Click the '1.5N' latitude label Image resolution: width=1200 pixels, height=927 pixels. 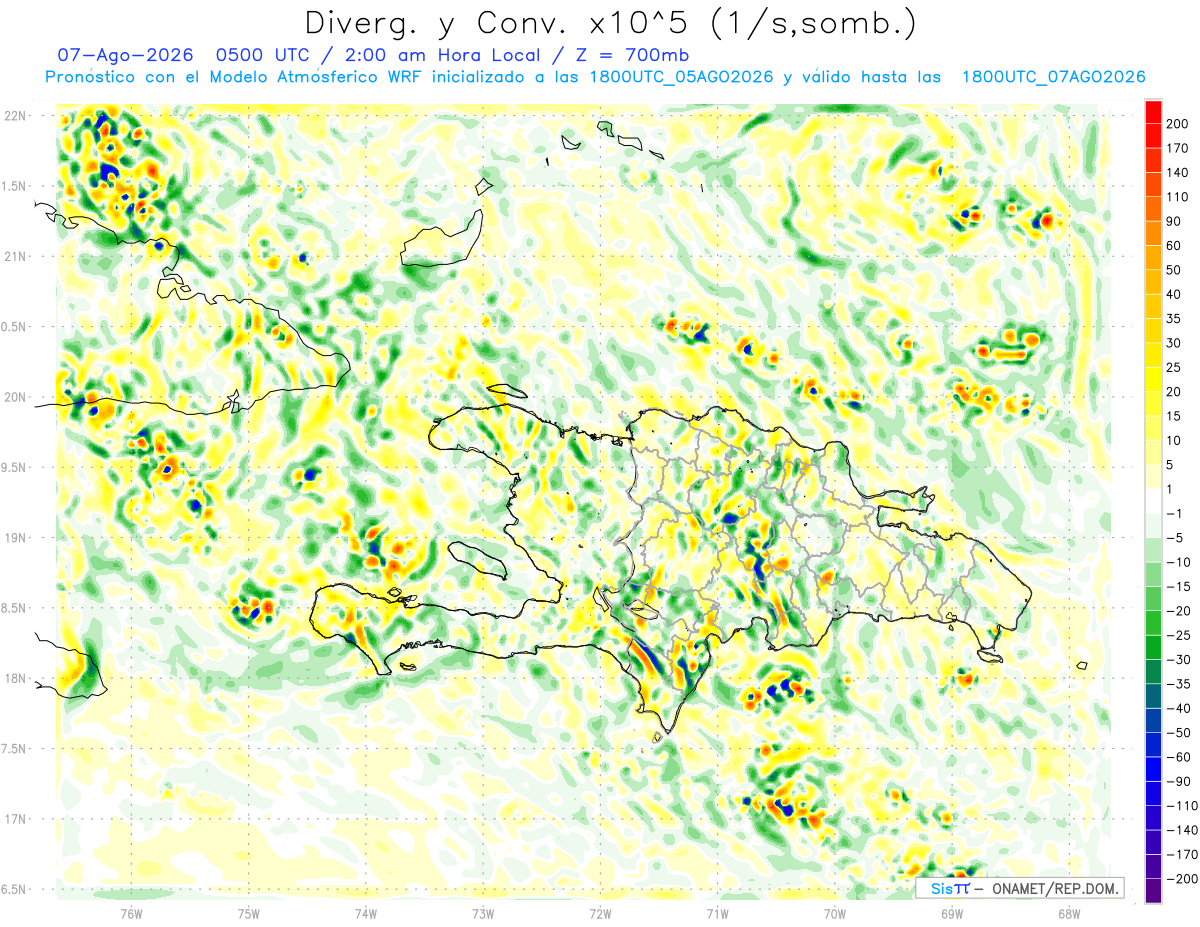(x=15, y=186)
